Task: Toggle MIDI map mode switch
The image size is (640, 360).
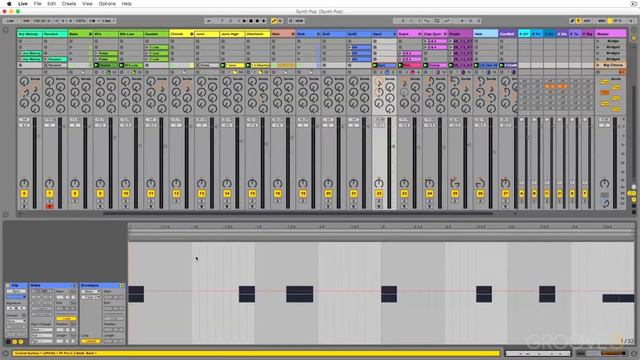Action: 602,20
